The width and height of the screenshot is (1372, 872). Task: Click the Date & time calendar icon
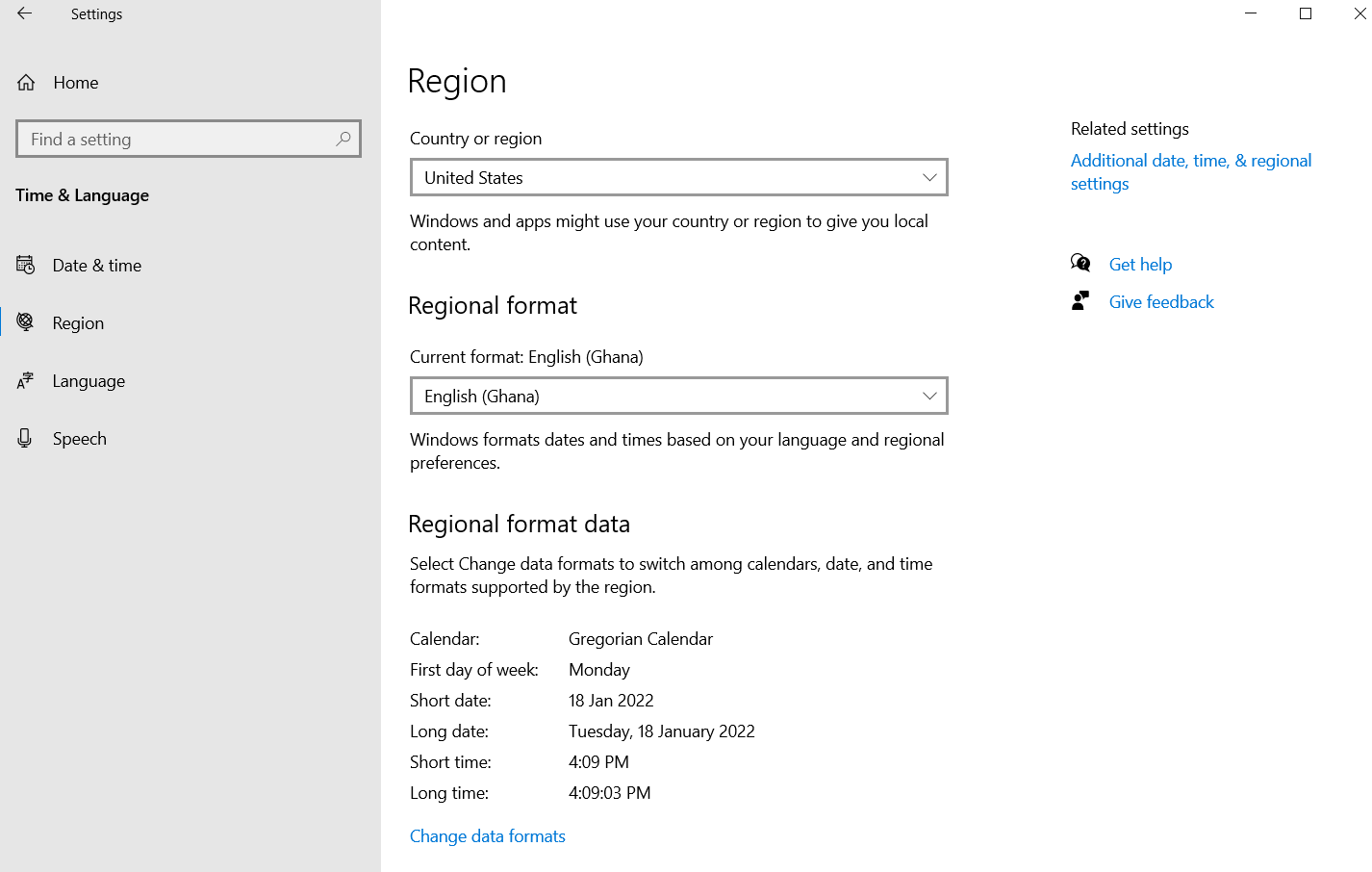[26, 265]
